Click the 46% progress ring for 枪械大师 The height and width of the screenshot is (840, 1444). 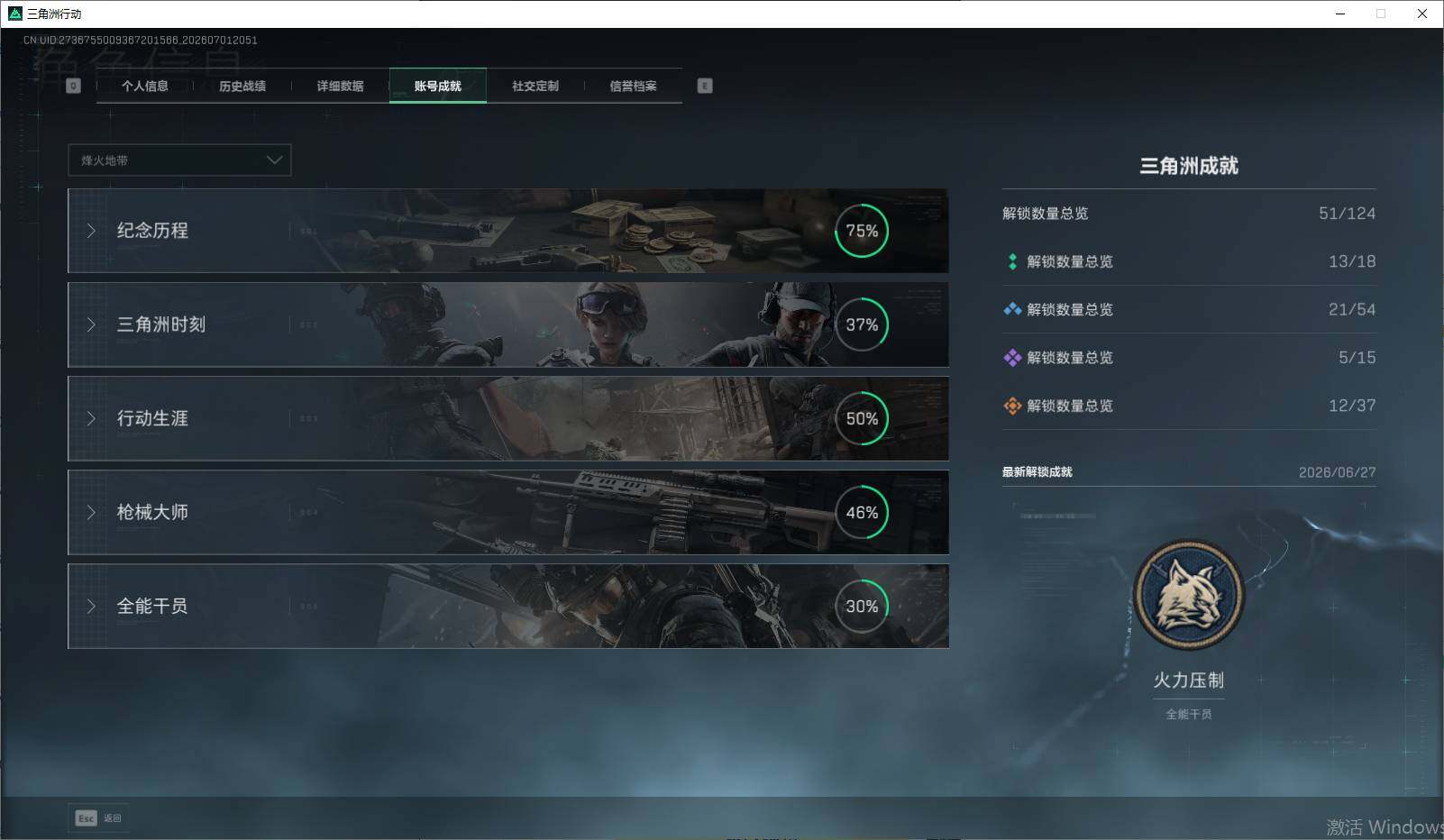(x=862, y=512)
